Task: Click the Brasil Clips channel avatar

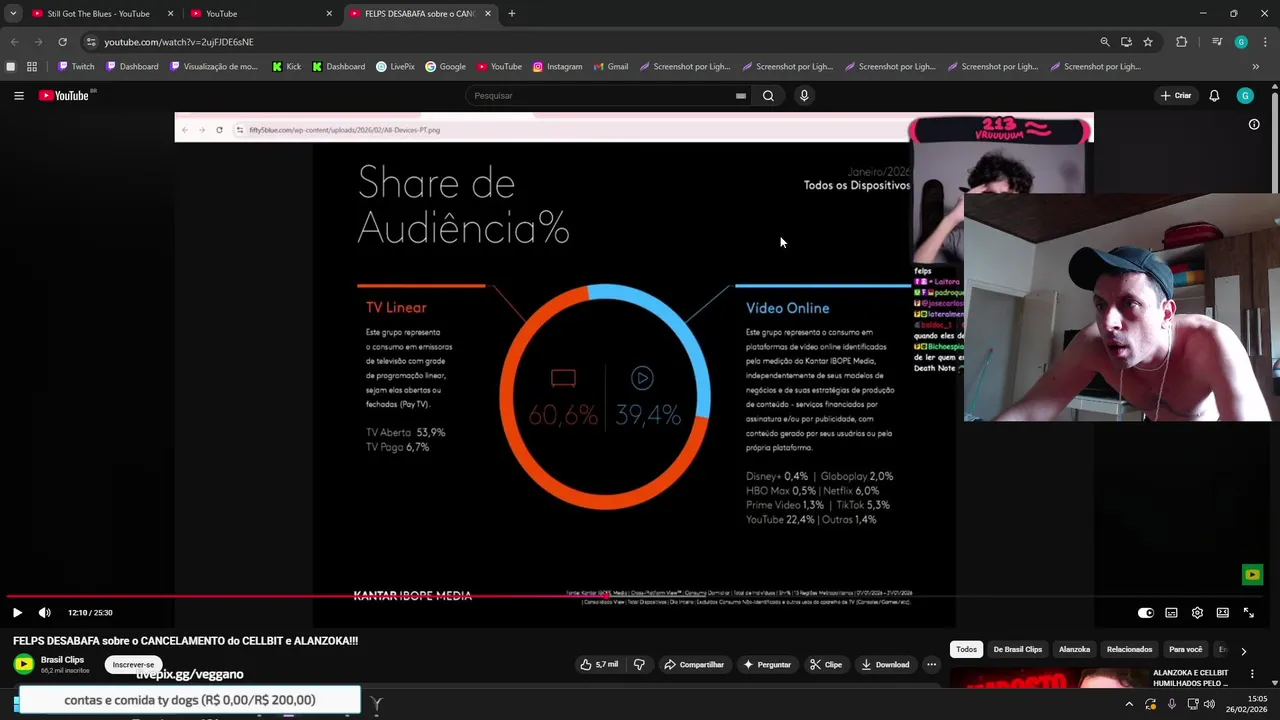Action: [23, 664]
